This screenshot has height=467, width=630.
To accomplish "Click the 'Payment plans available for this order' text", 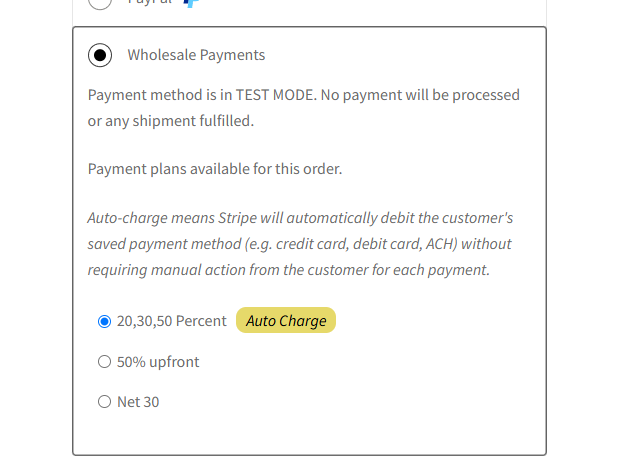I will point(215,169).
